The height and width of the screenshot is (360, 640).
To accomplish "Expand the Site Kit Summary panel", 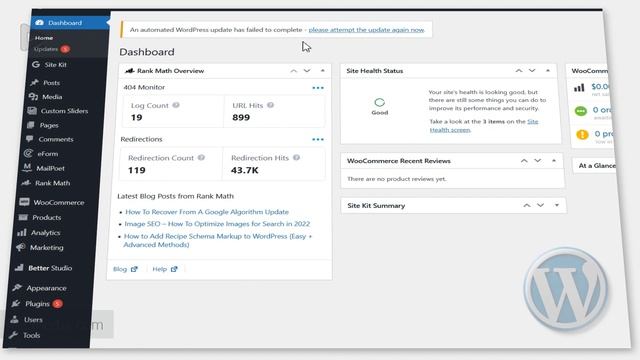I will coord(557,205).
